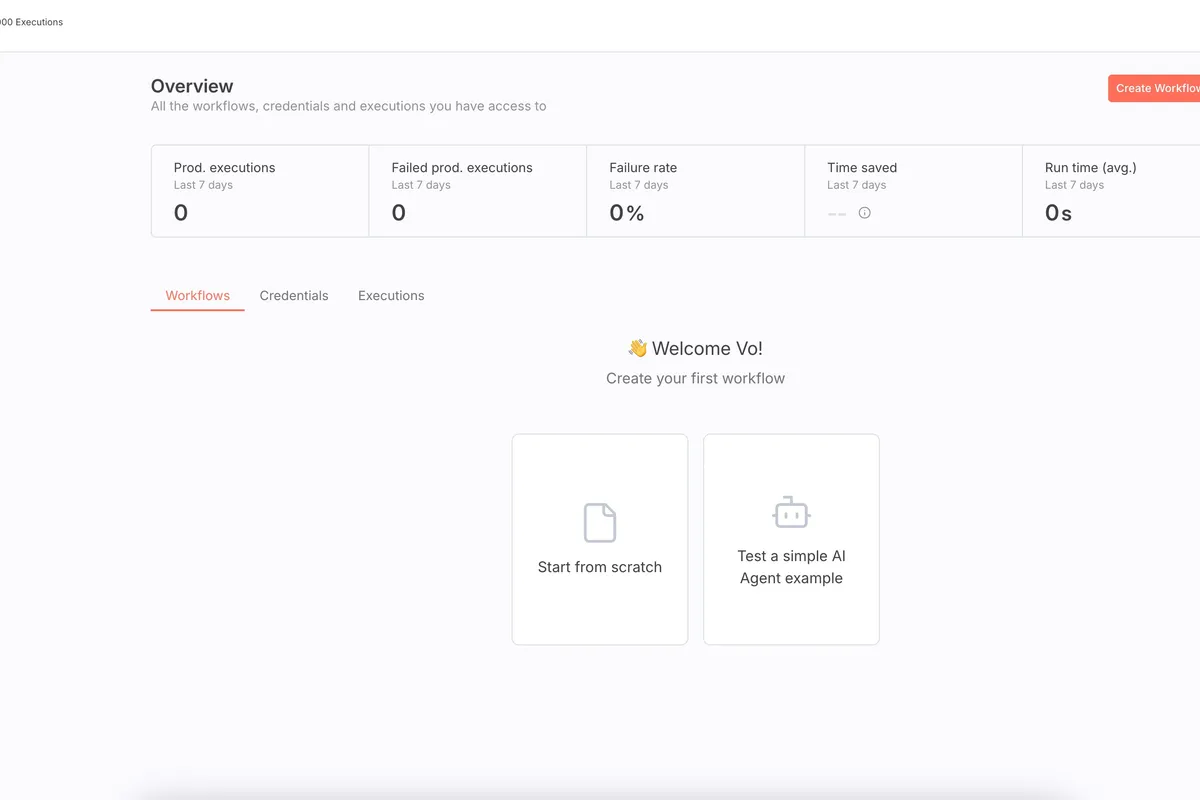Click the workflows, credentials and executions subtitle
Viewport: 1200px width, 800px height.
(348, 106)
